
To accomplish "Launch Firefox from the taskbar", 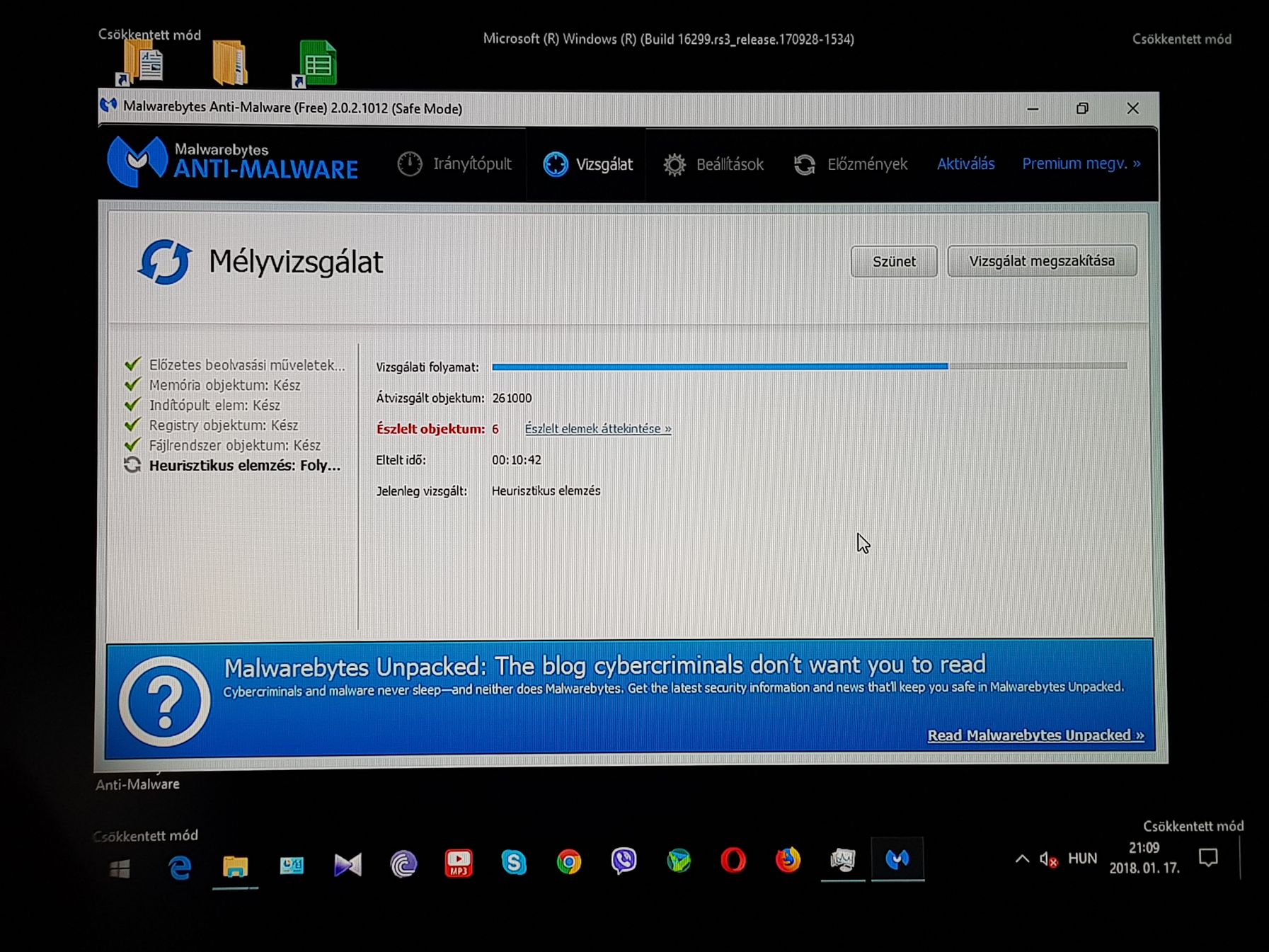I will point(788,860).
